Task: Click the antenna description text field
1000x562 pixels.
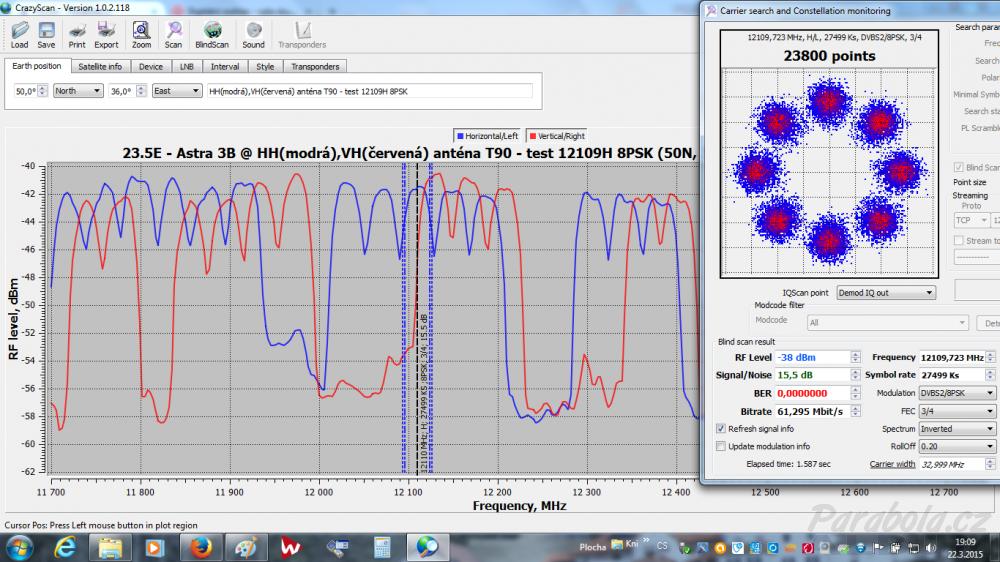Action: coord(370,91)
